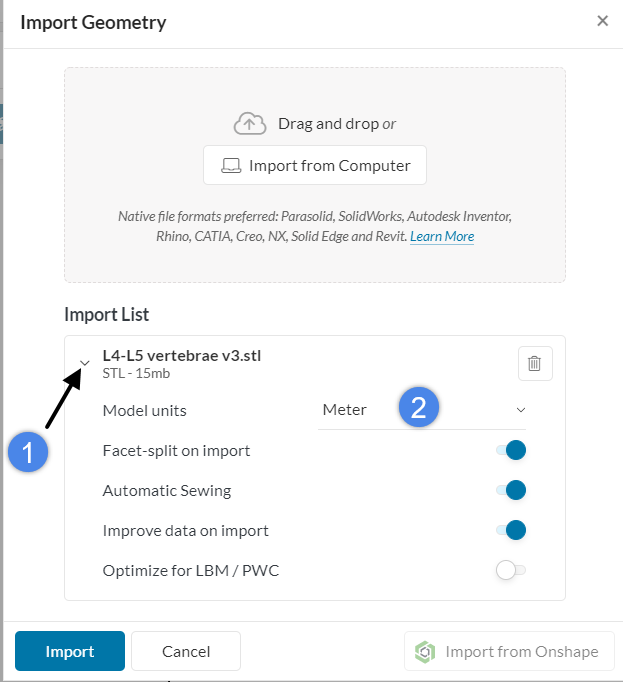Click the trash icon to delete file
The width and height of the screenshot is (623, 682).
[x=535, y=364]
